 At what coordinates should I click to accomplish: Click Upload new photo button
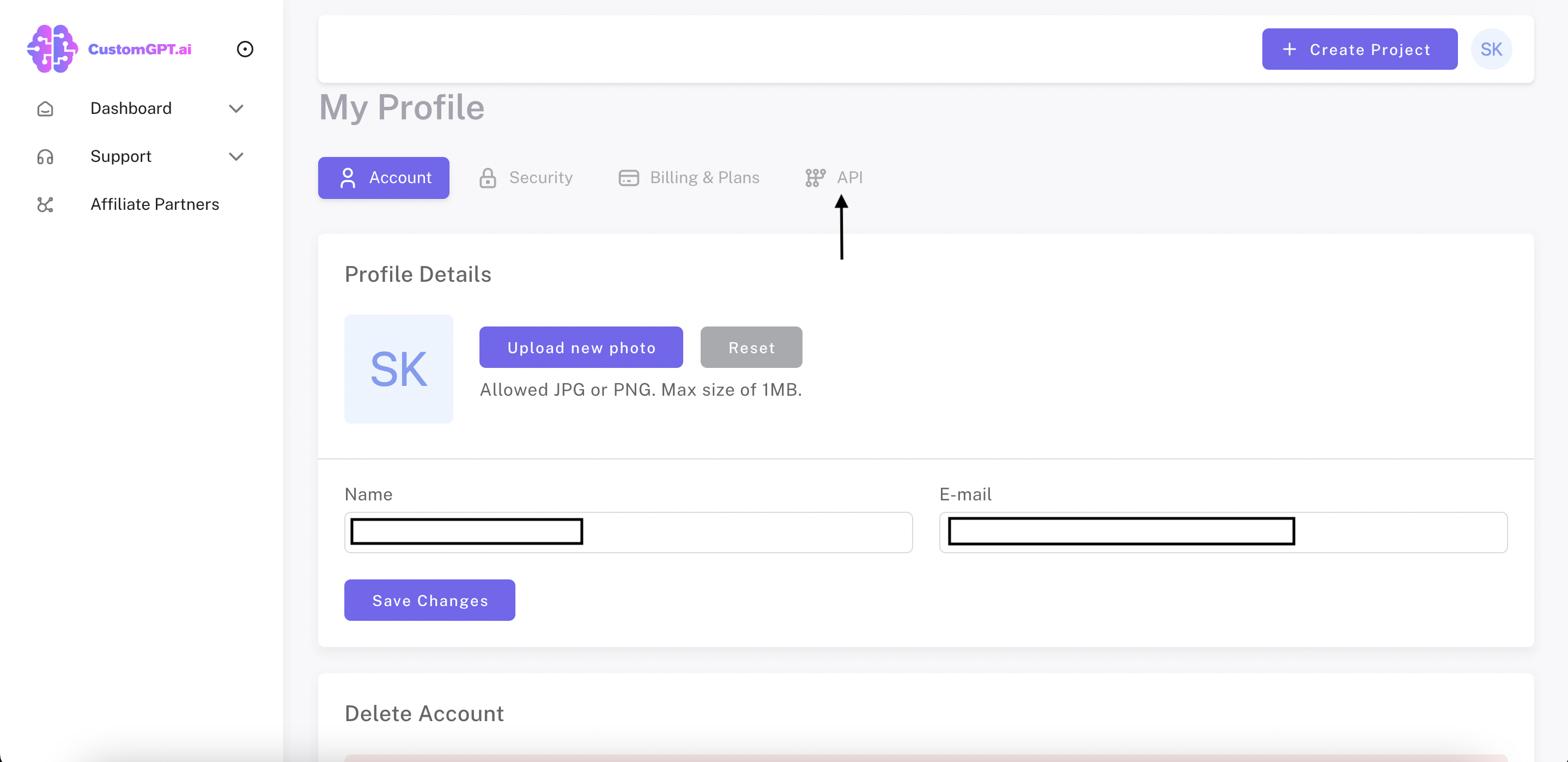pyautogui.click(x=581, y=347)
